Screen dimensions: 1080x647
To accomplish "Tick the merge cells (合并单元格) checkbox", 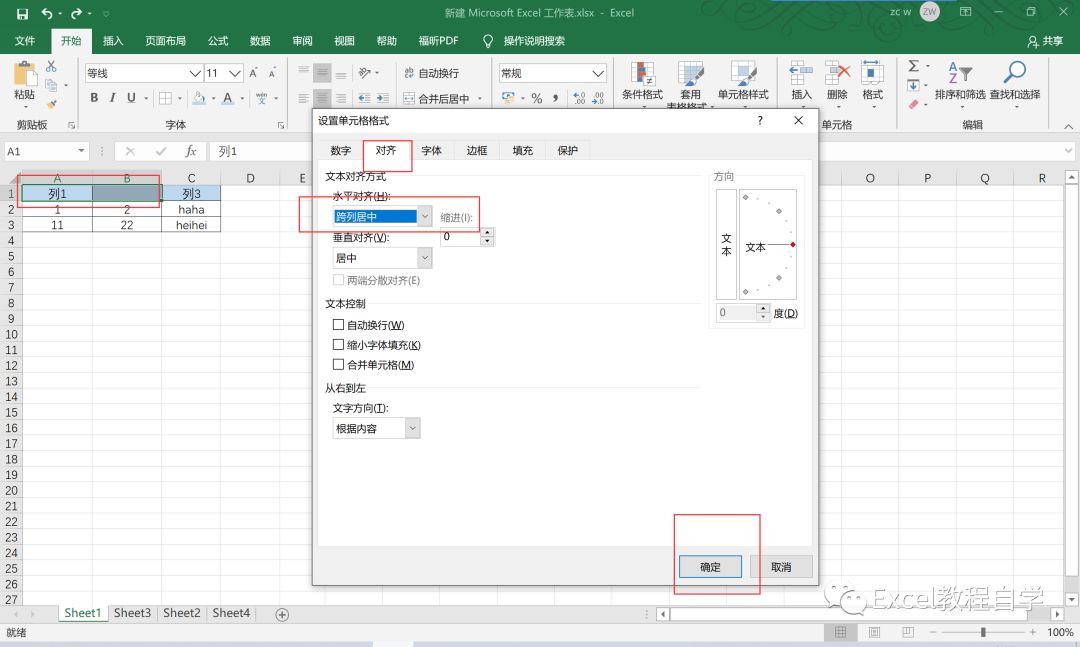I will click(x=338, y=365).
